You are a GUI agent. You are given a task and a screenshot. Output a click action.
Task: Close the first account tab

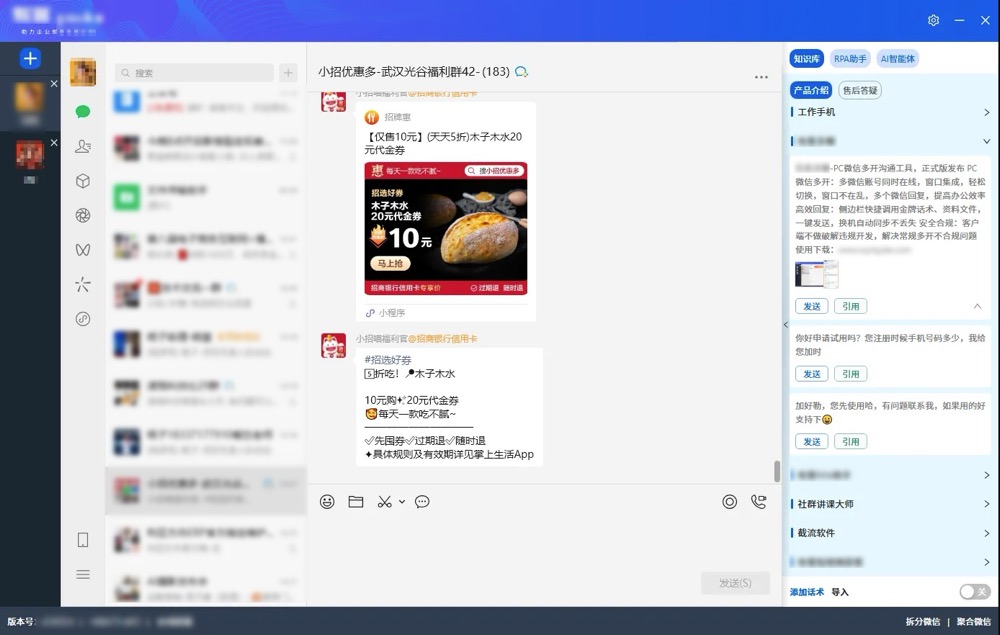[x=54, y=84]
